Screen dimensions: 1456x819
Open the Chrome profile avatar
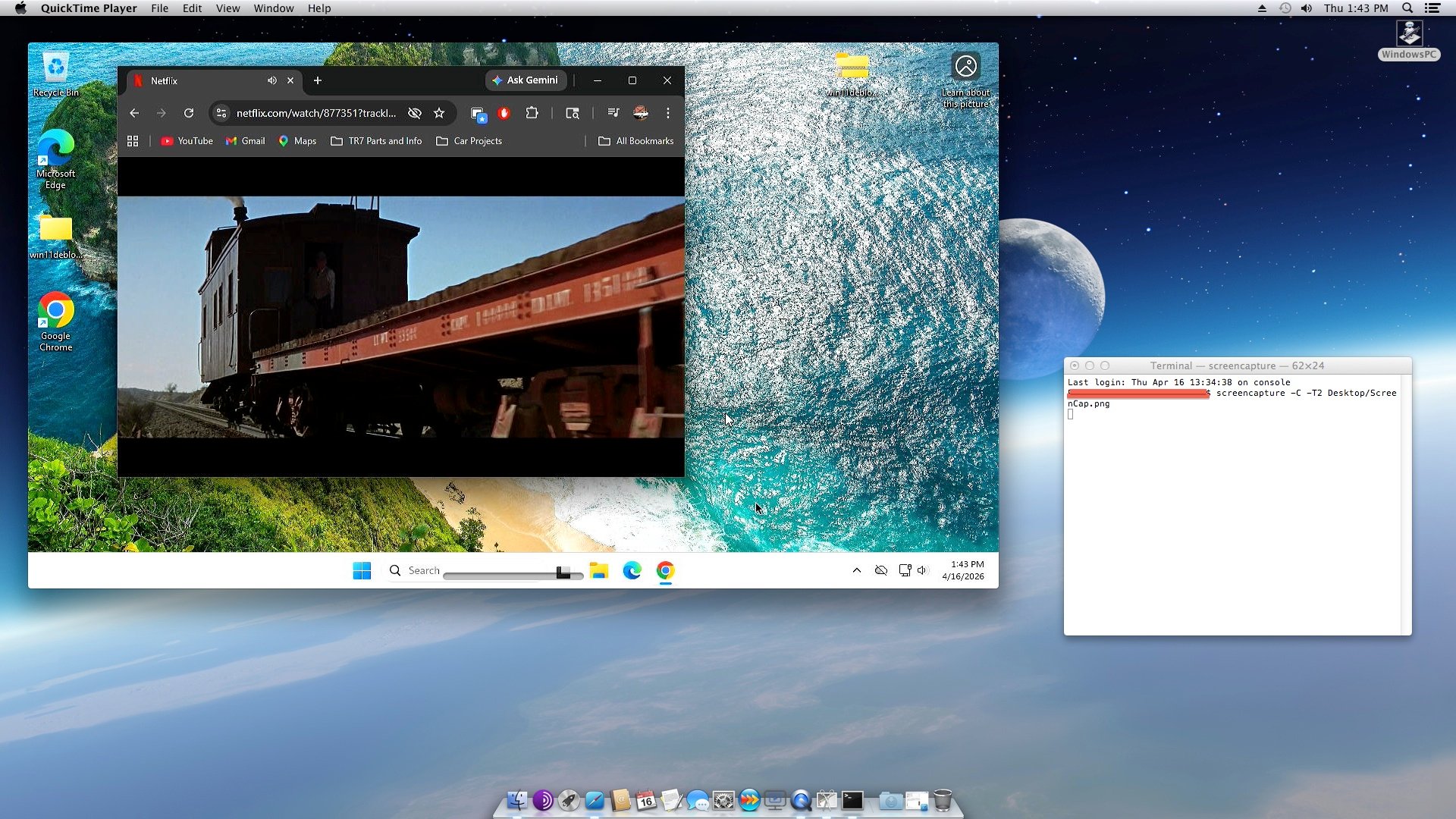(641, 113)
